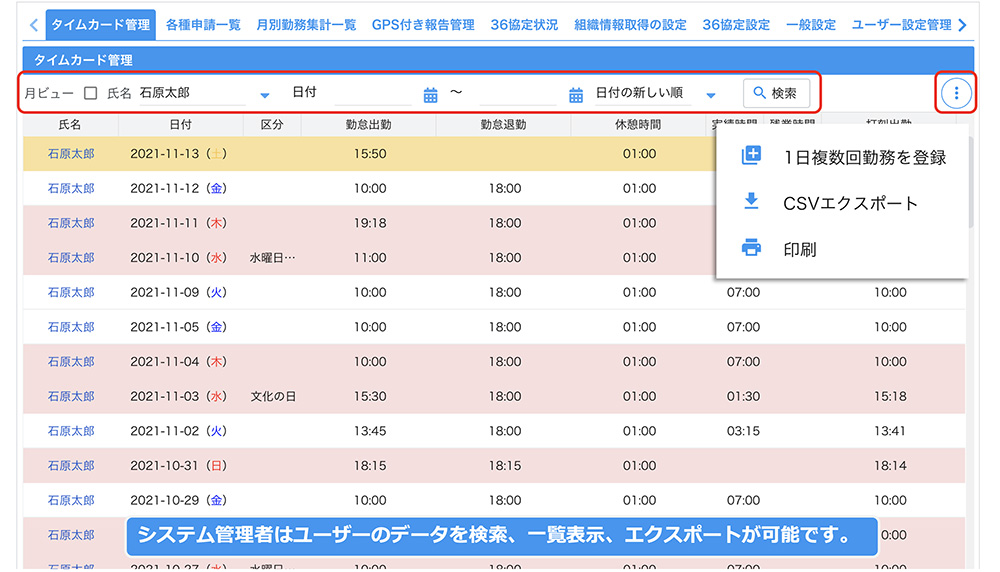Click the 勤怠出勤 column header

(x=369, y=124)
